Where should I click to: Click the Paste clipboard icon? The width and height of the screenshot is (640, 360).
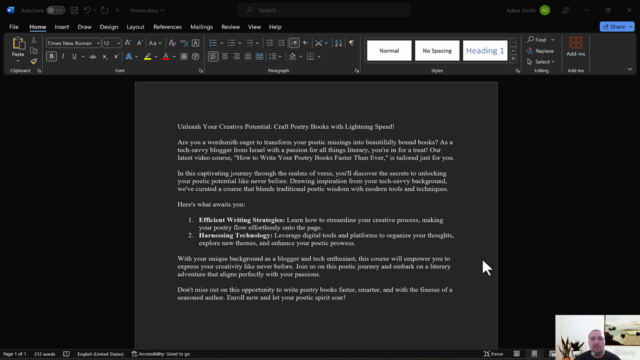coord(18,44)
